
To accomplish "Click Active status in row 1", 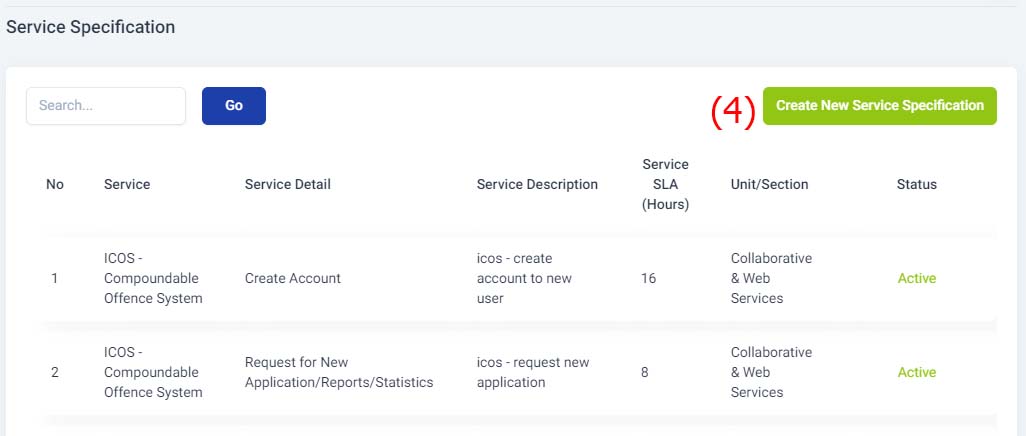I will 917,278.
